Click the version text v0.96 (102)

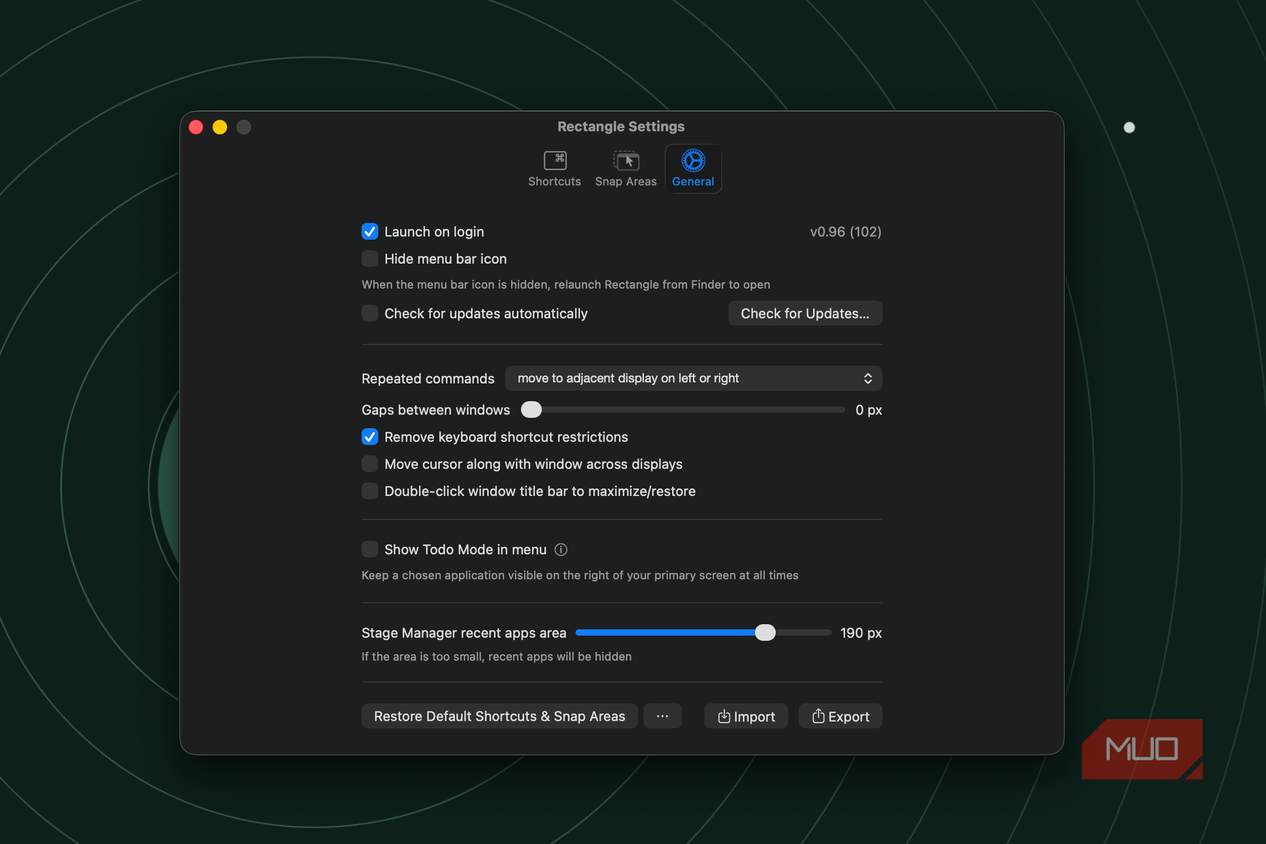[x=846, y=232]
